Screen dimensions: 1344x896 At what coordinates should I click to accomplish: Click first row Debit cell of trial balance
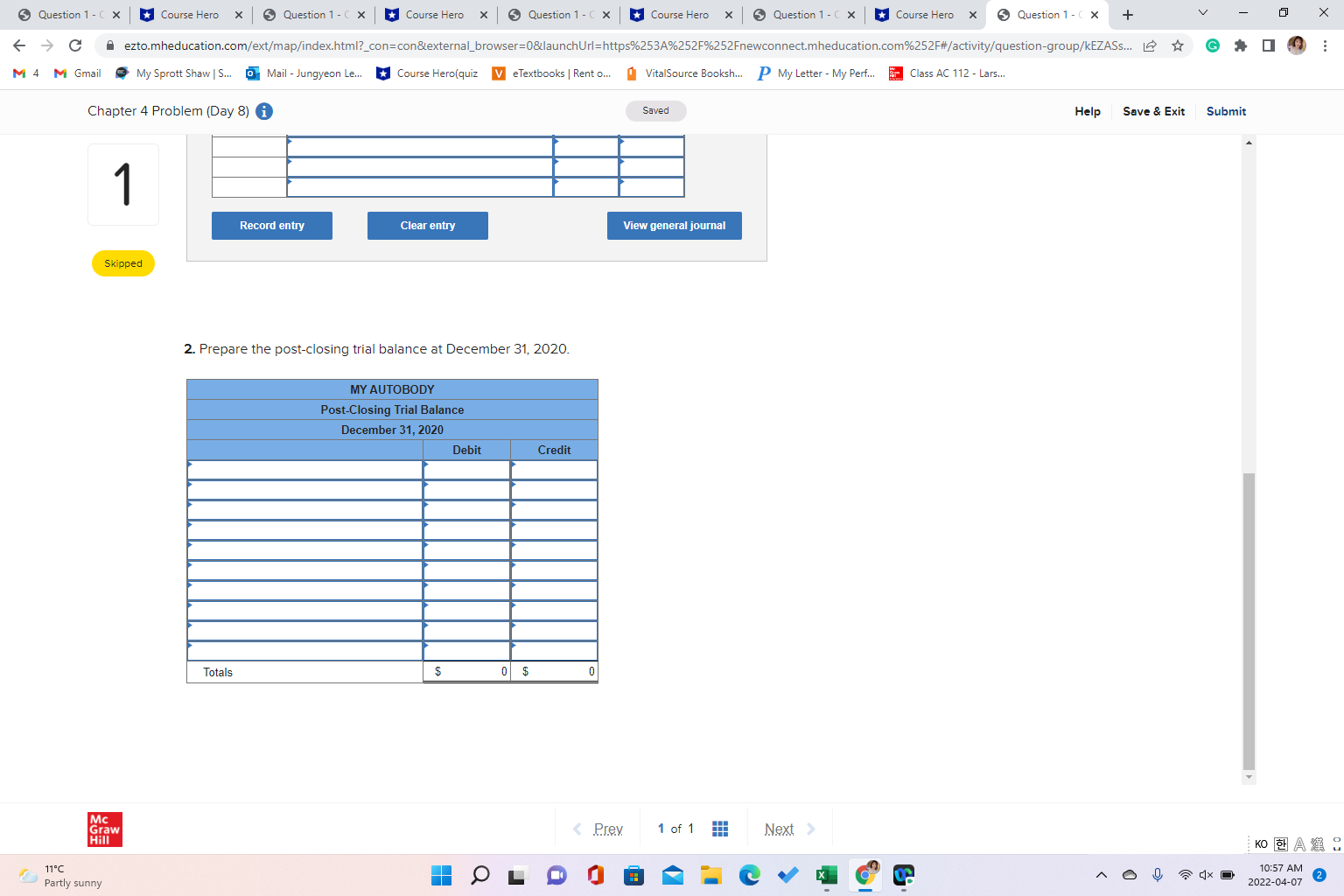coord(467,470)
